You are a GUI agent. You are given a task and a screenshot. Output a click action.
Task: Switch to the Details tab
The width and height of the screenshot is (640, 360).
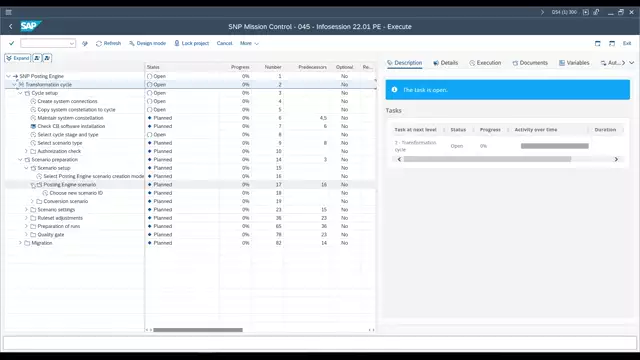tap(445, 63)
